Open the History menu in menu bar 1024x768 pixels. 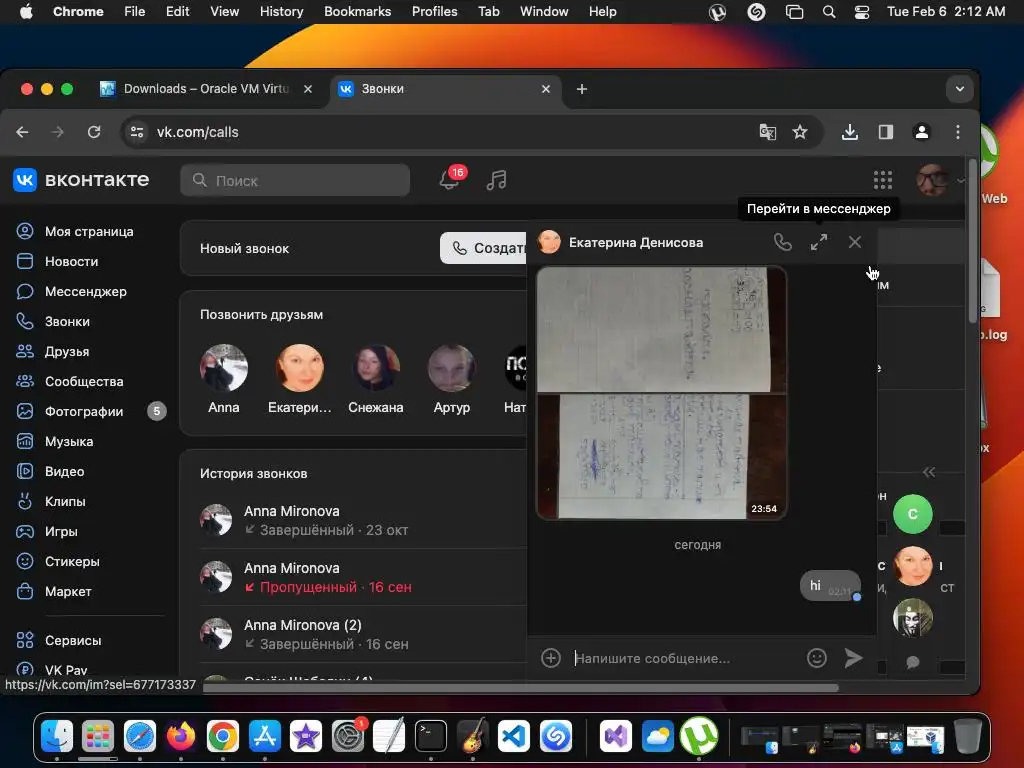click(x=281, y=11)
